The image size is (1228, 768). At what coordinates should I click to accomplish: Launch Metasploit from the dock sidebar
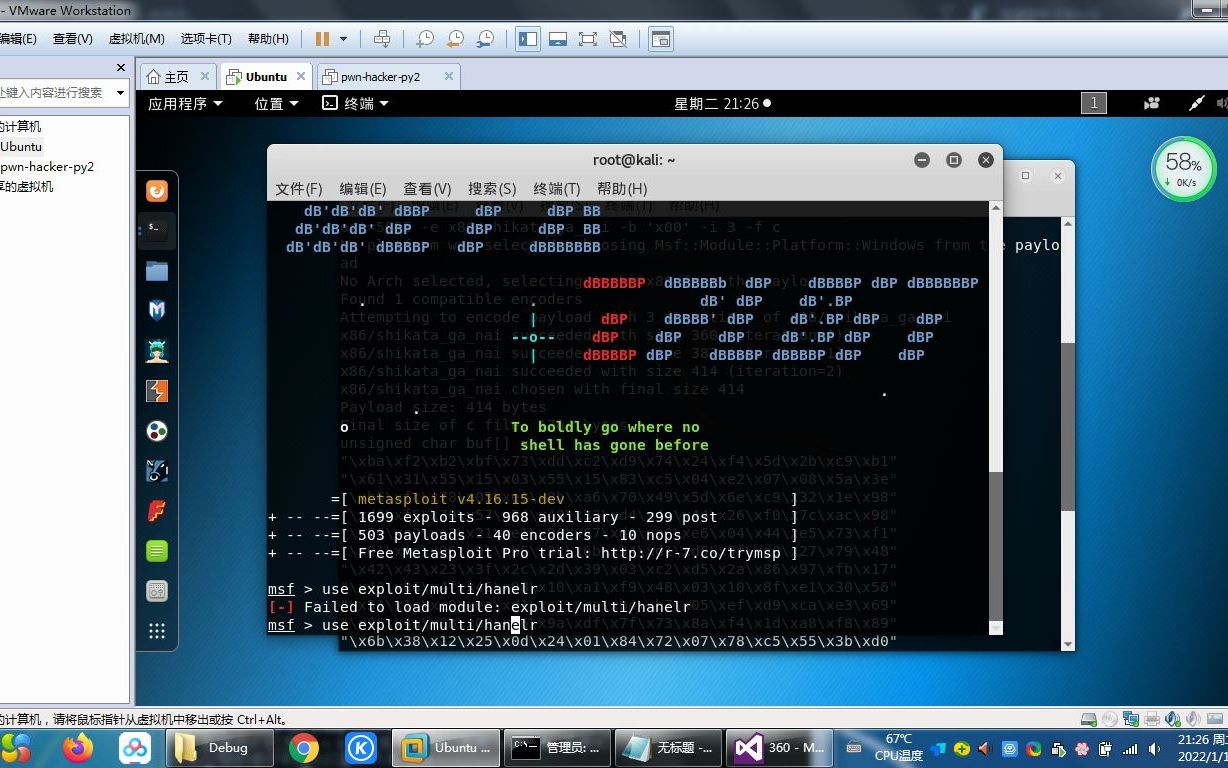(x=158, y=310)
